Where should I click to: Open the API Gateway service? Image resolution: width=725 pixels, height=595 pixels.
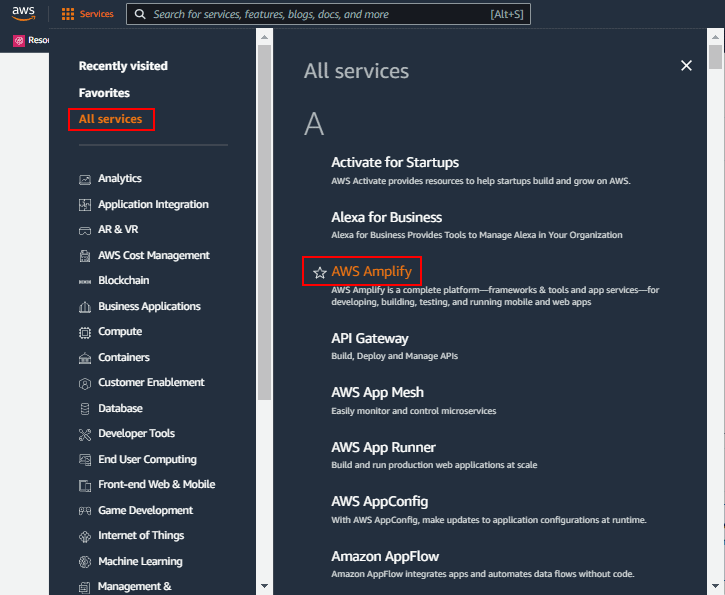[369, 338]
